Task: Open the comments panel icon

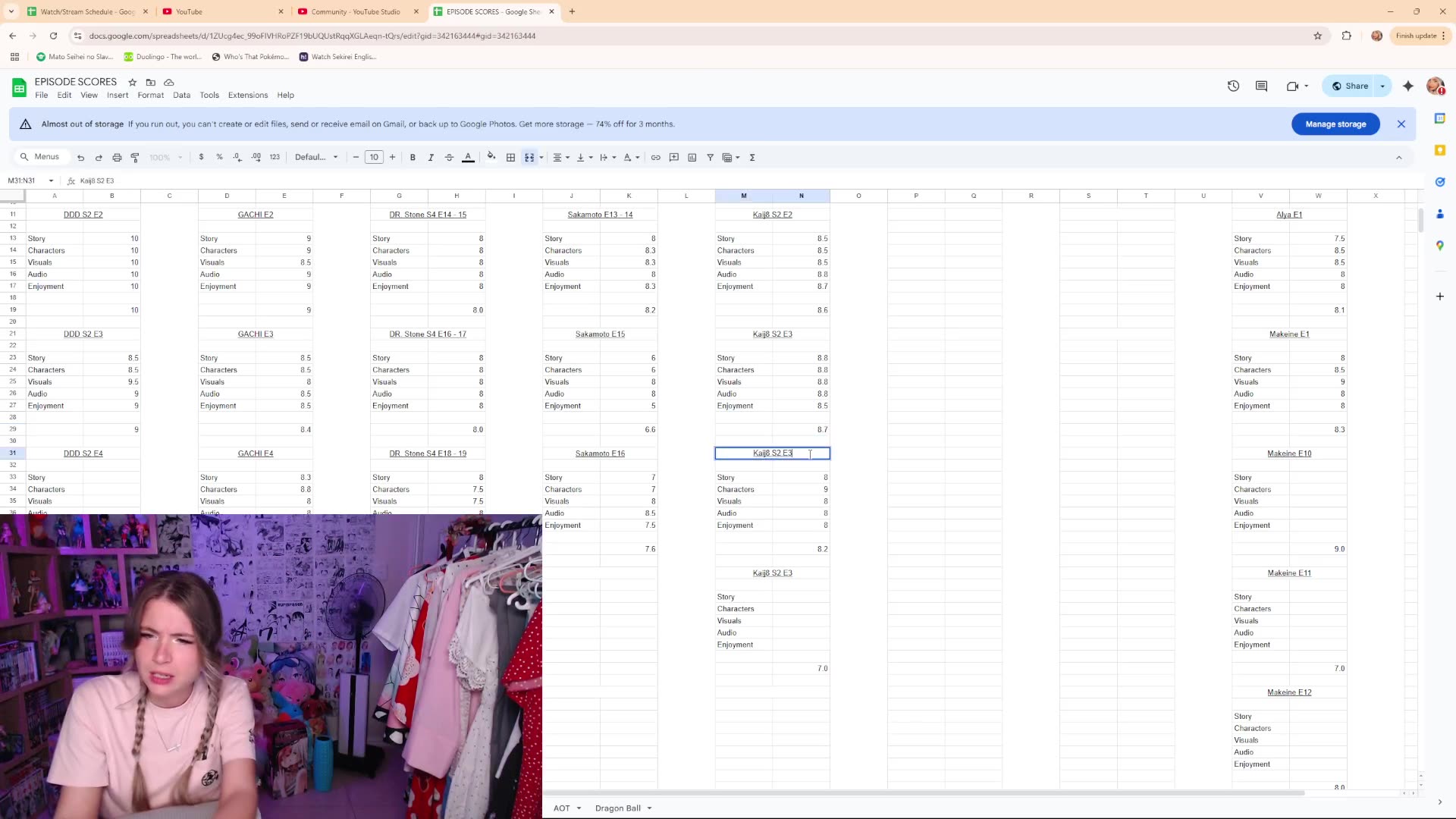Action: pyautogui.click(x=1261, y=86)
